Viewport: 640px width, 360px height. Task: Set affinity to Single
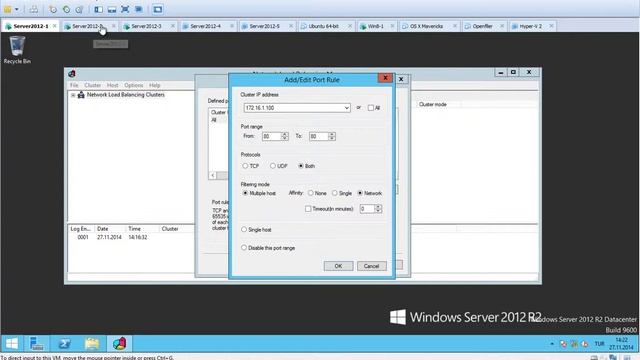coord(335,193)
